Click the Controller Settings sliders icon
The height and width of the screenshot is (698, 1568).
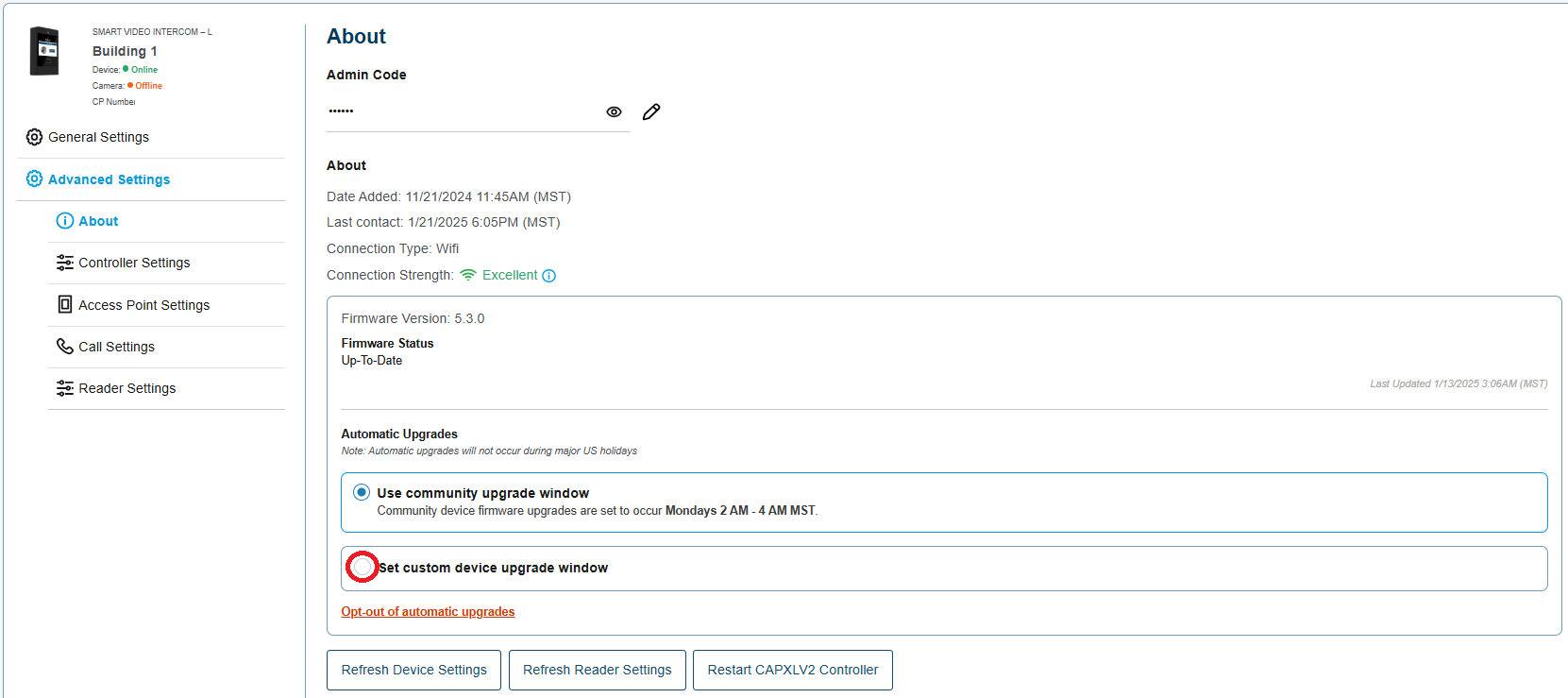65,263
